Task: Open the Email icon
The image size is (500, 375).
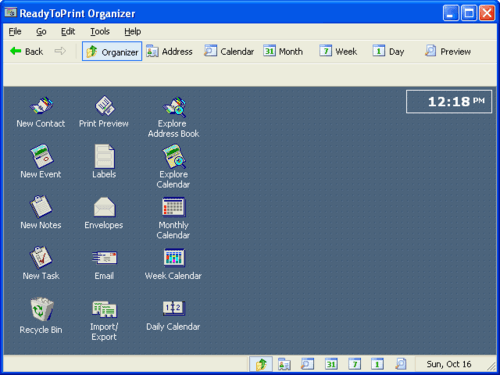Action: (104, 265)
